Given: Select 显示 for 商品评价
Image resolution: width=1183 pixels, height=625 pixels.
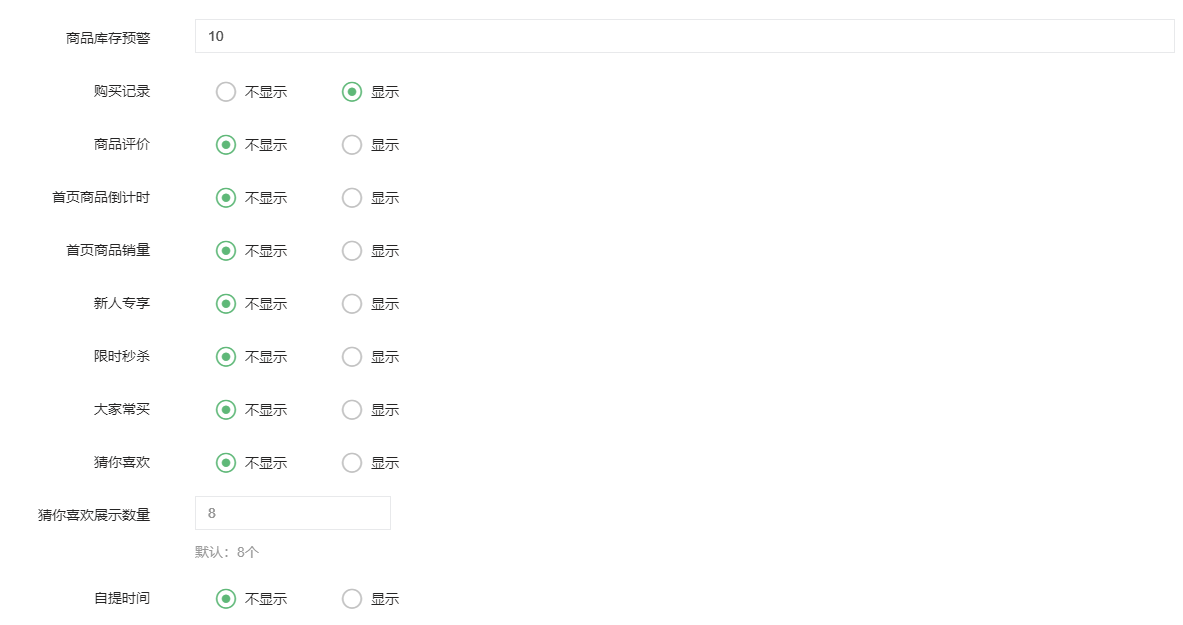Looking at the screenshot, I should point(352,145).
